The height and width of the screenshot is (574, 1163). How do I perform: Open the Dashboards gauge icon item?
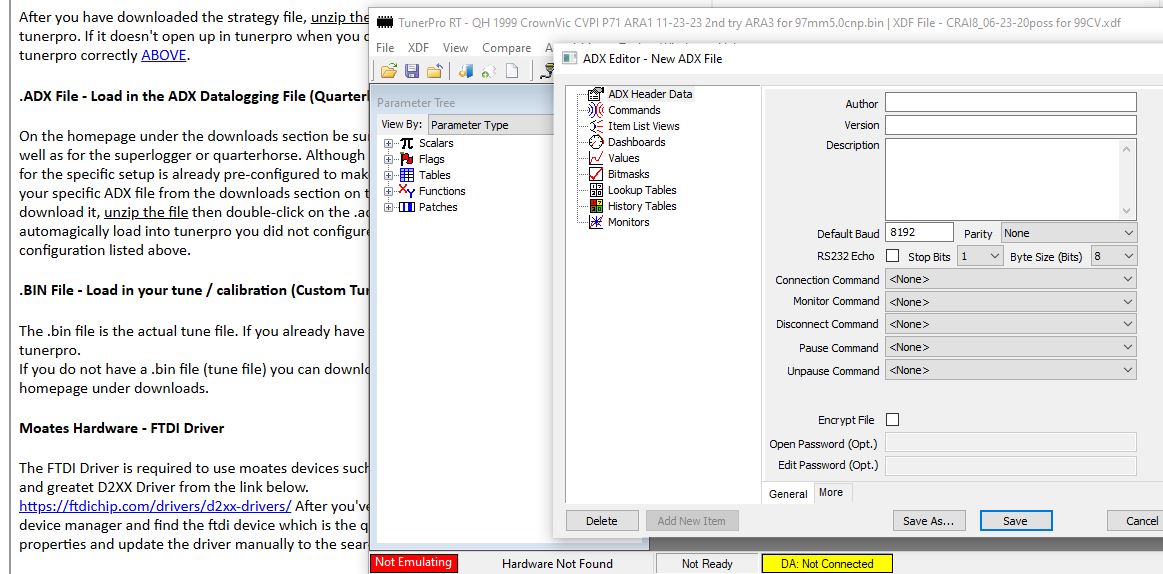[596, 142]
